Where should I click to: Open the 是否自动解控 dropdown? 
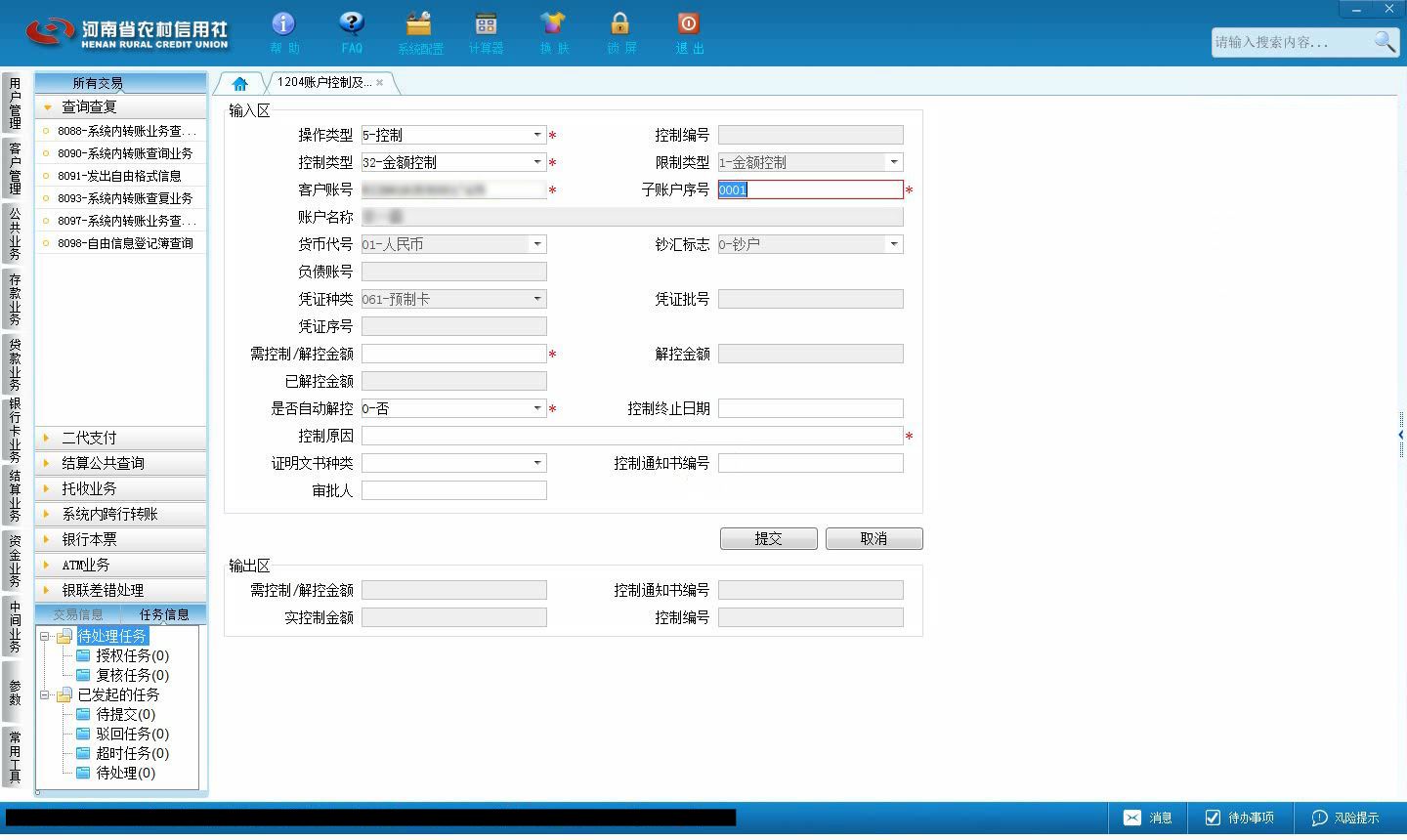click(x=537, y=408)
